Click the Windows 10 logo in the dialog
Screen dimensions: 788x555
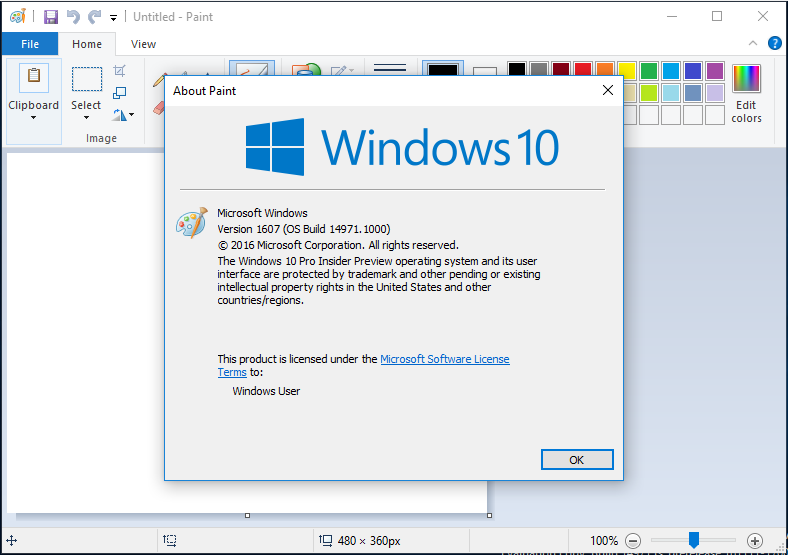[402, 147]
